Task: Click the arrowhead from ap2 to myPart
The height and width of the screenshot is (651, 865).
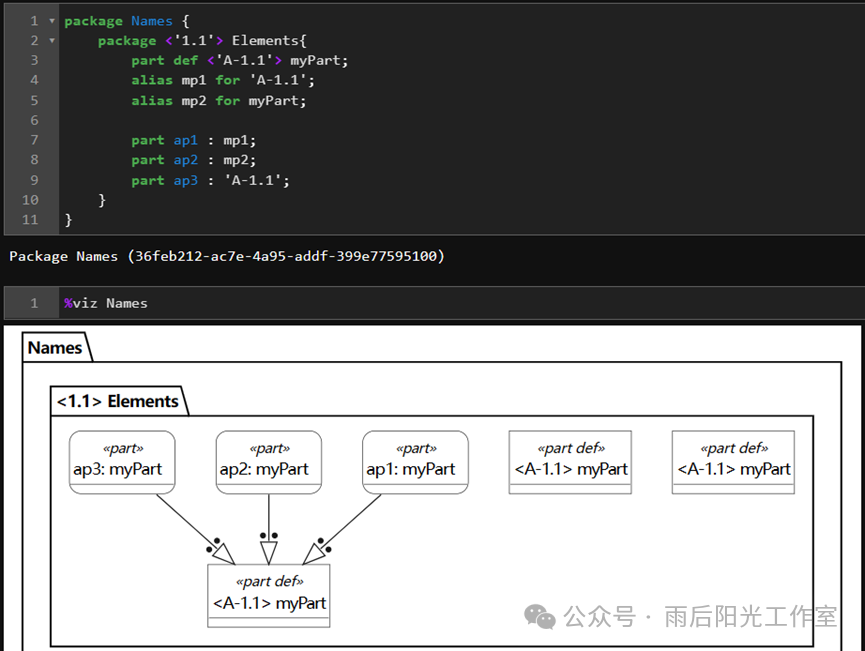Action: [x=269, y=553]
